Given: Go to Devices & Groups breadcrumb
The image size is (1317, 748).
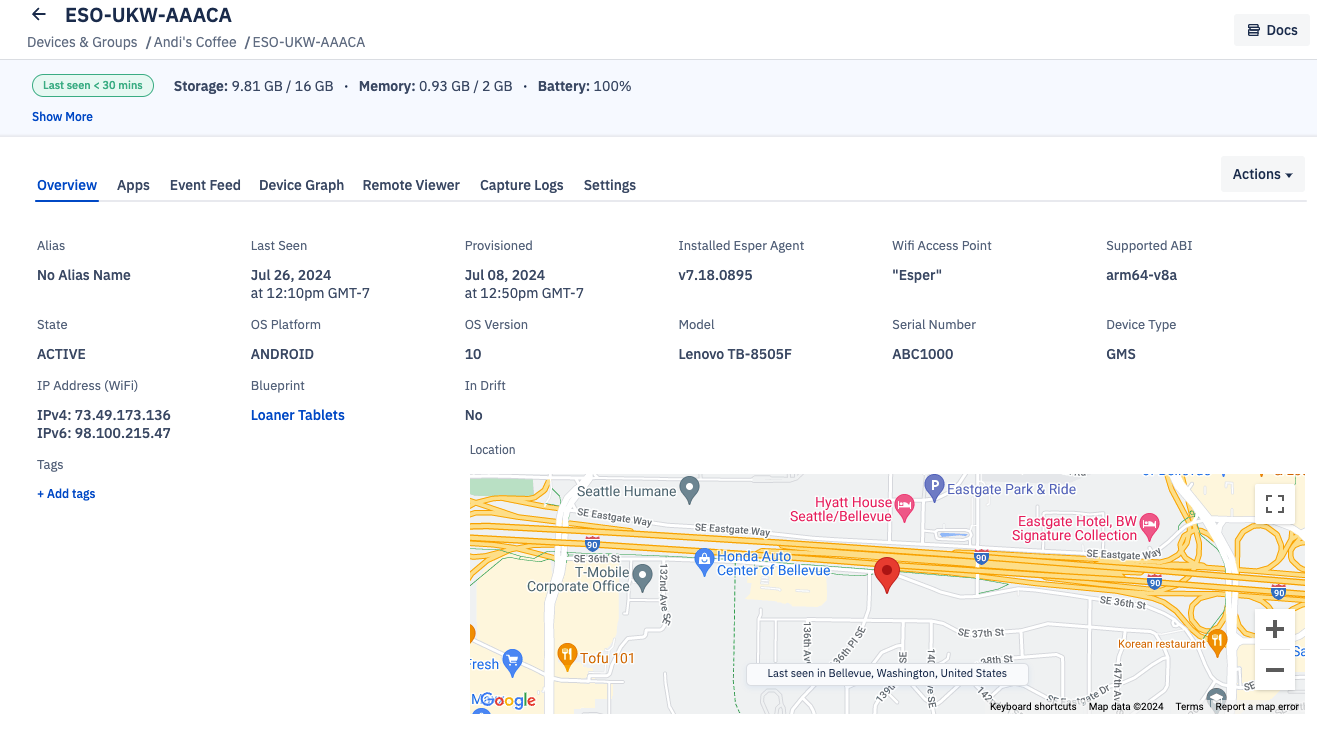Looking at the screenshot, I should pyautogui.click(x=82, y=42).
